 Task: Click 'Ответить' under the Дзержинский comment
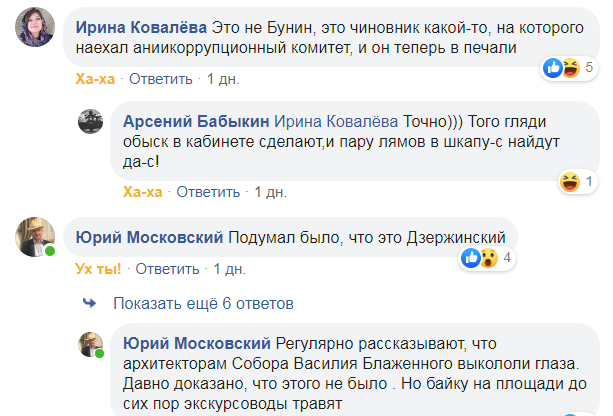[167, 268]
